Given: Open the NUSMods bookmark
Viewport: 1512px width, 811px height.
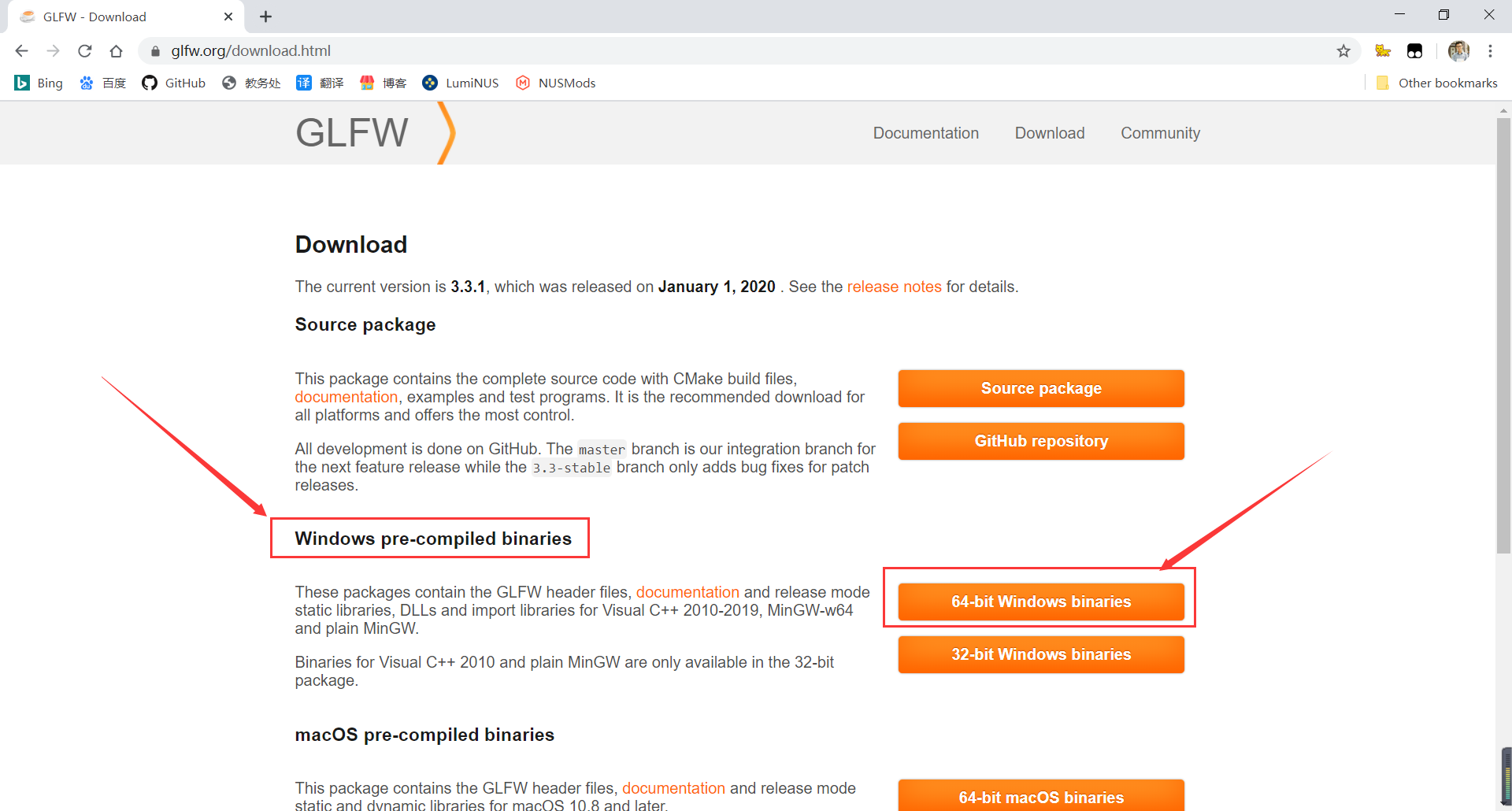Looking at the screenshot, I should (555, 83).
